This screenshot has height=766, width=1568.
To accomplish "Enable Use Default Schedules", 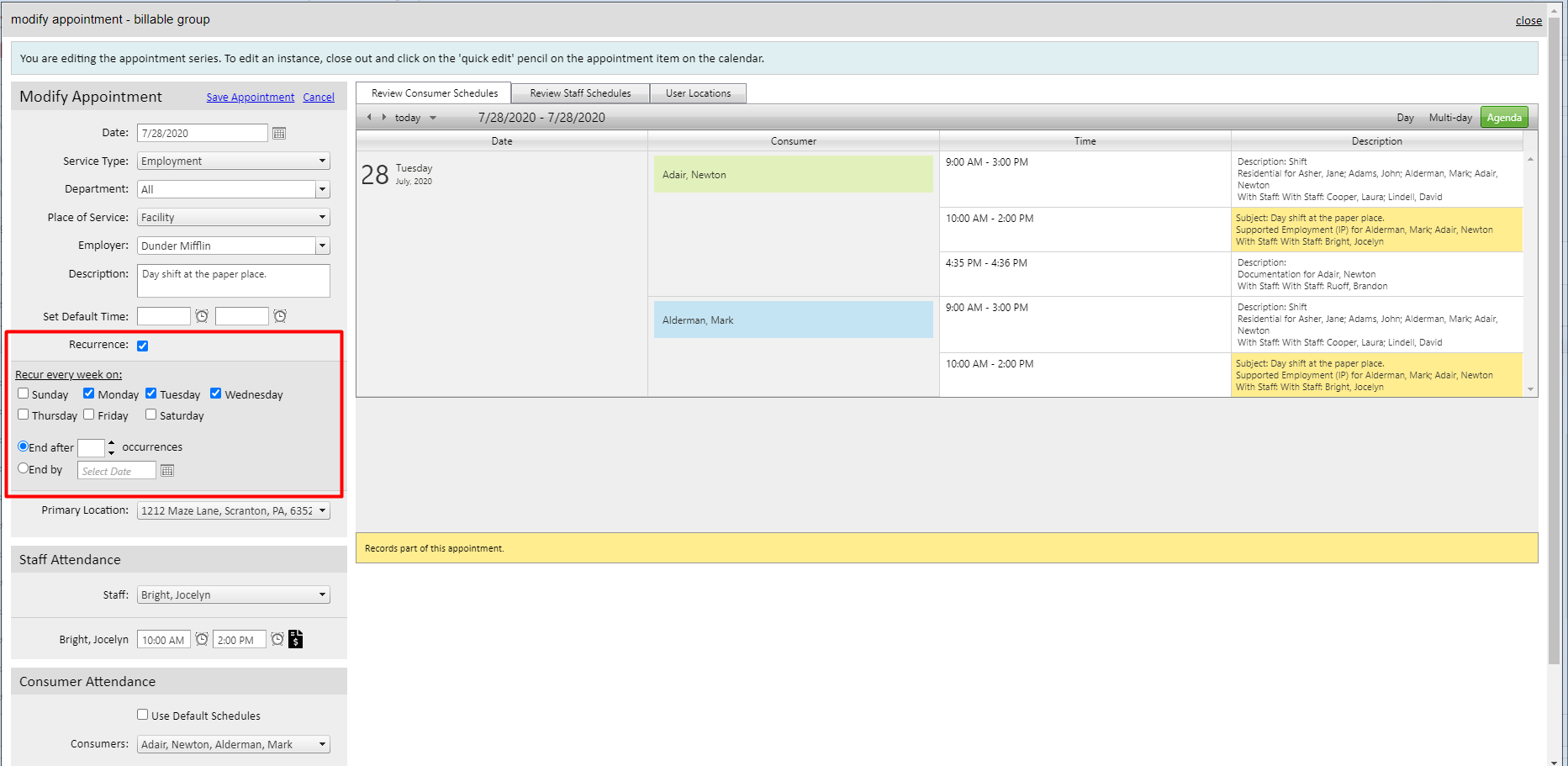I will tap(143, 715).
